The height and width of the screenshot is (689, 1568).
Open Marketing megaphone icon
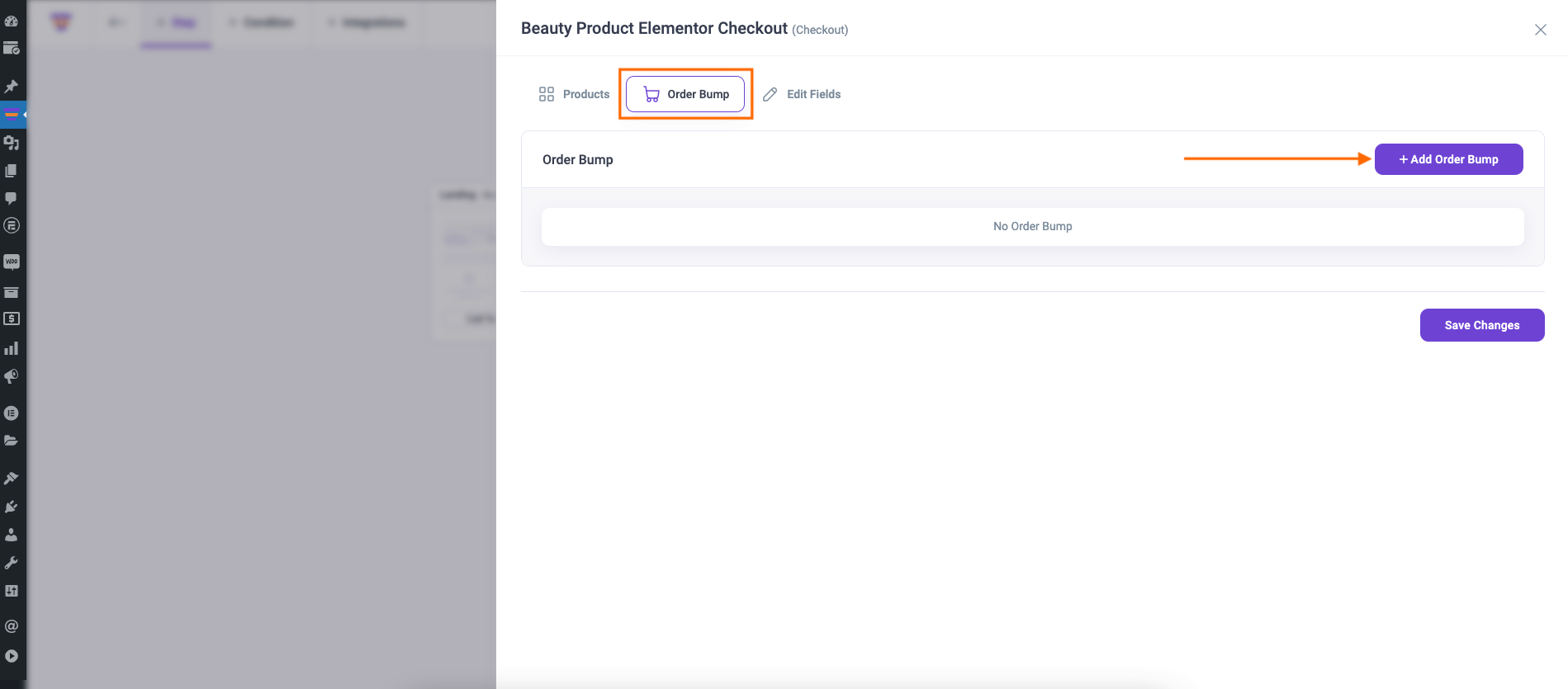point(12,376)
